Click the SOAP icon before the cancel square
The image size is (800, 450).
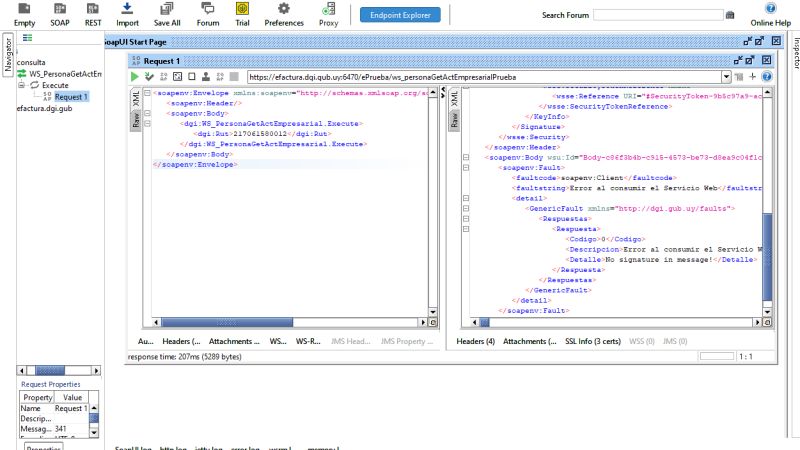220,77
